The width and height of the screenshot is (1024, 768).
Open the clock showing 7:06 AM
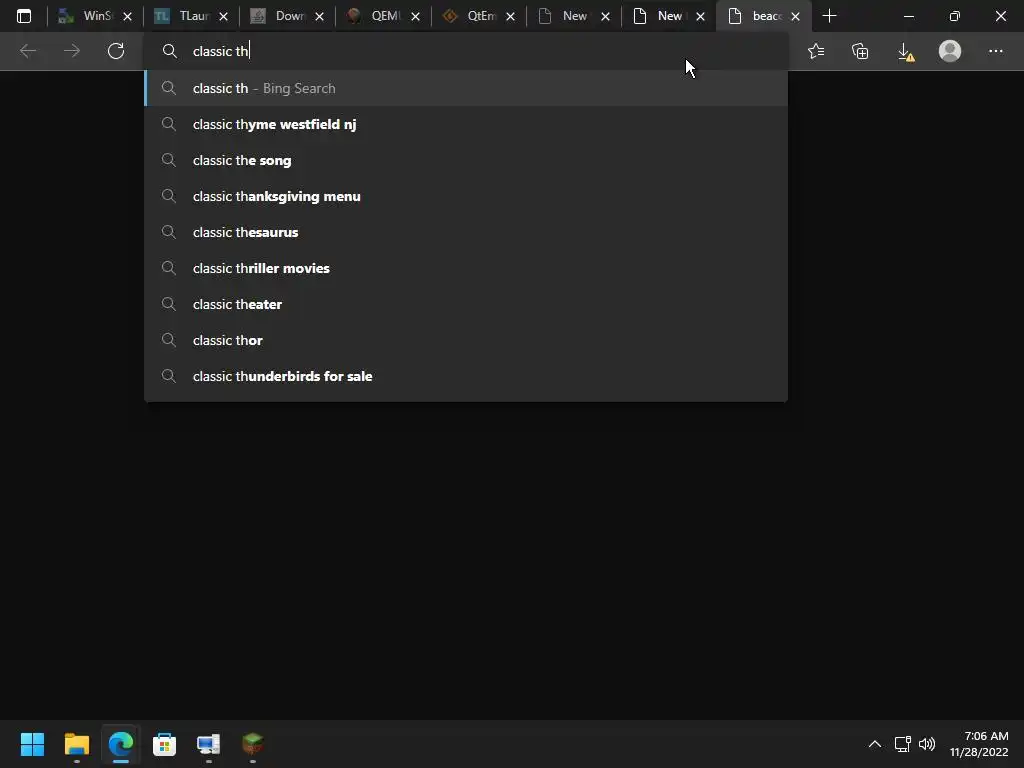coord(979,744)
